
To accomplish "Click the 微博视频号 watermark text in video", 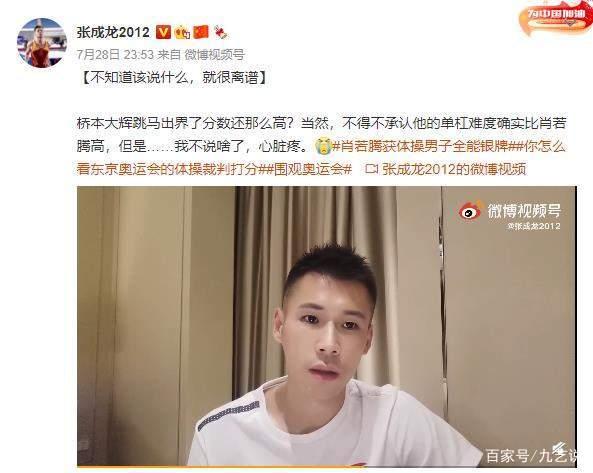I will [x=524, y=210].
